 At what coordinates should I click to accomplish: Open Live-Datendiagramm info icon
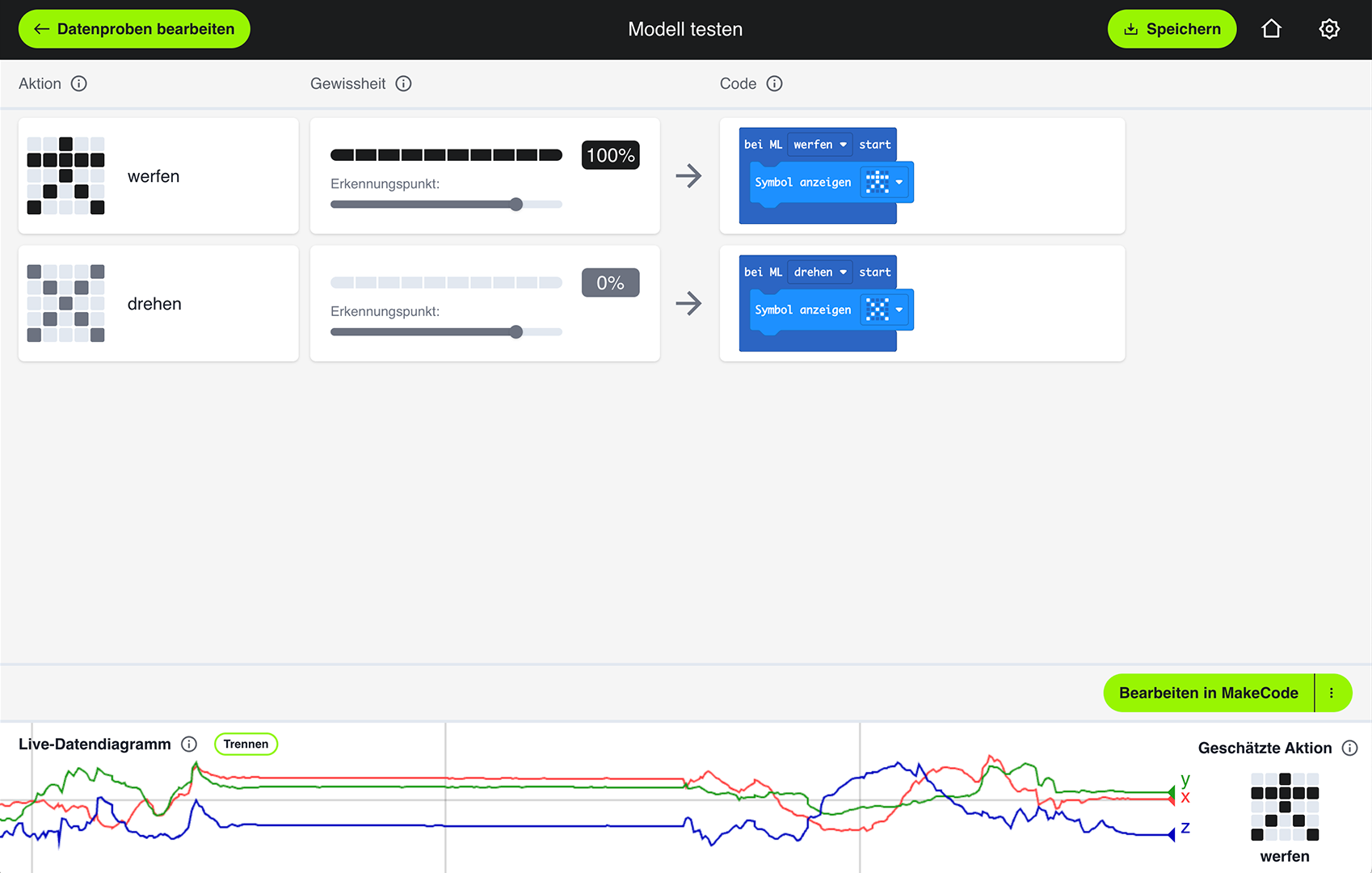point(189,744)
